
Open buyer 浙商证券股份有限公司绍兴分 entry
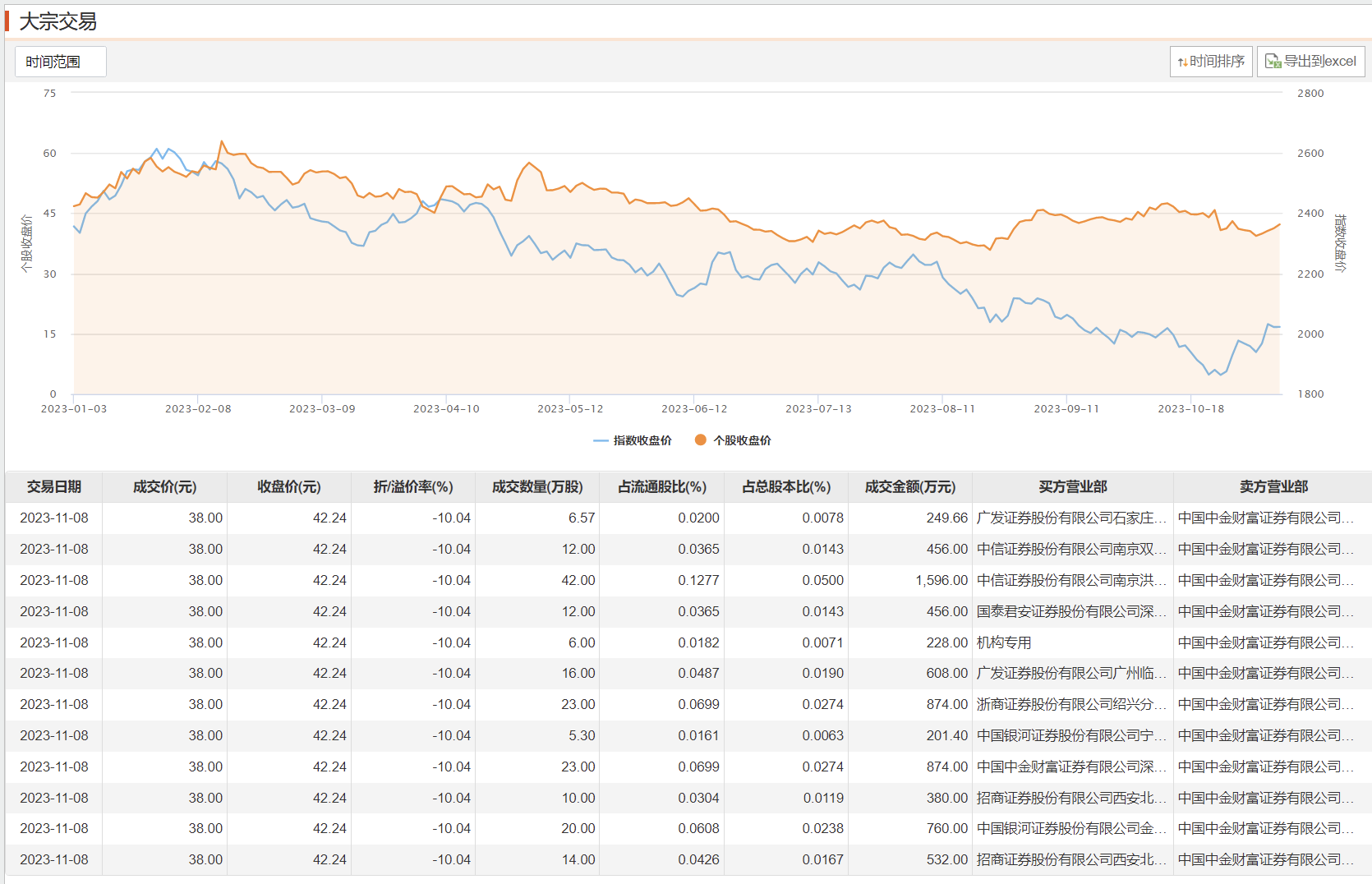point(1070,705)
